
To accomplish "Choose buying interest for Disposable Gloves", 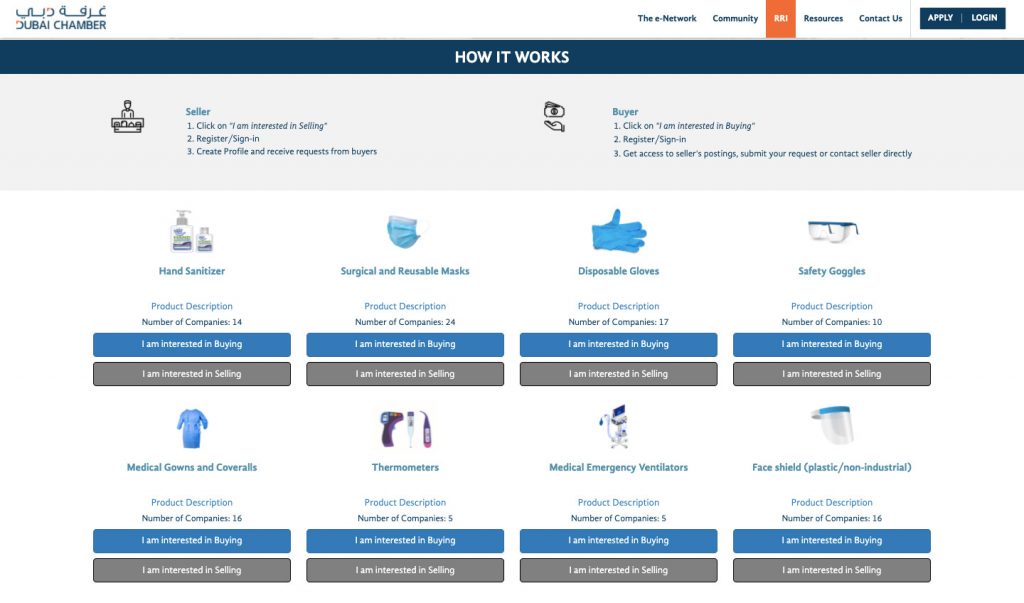I will [x=618, y=344].
